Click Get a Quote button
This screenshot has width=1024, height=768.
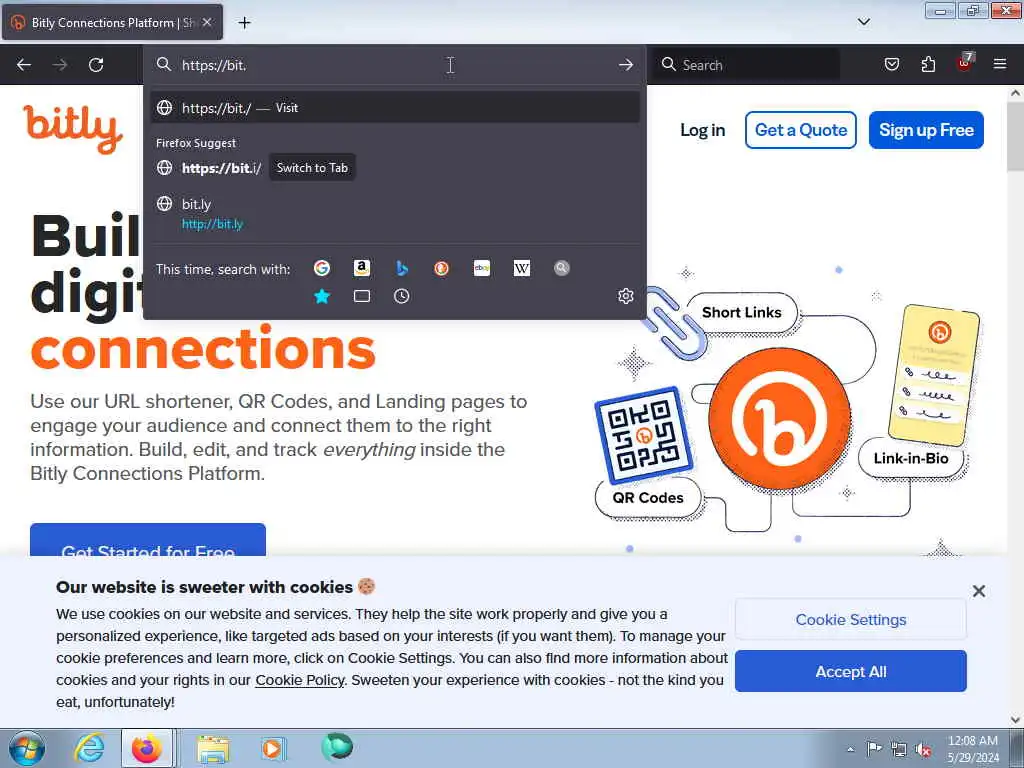click(801, 130)
